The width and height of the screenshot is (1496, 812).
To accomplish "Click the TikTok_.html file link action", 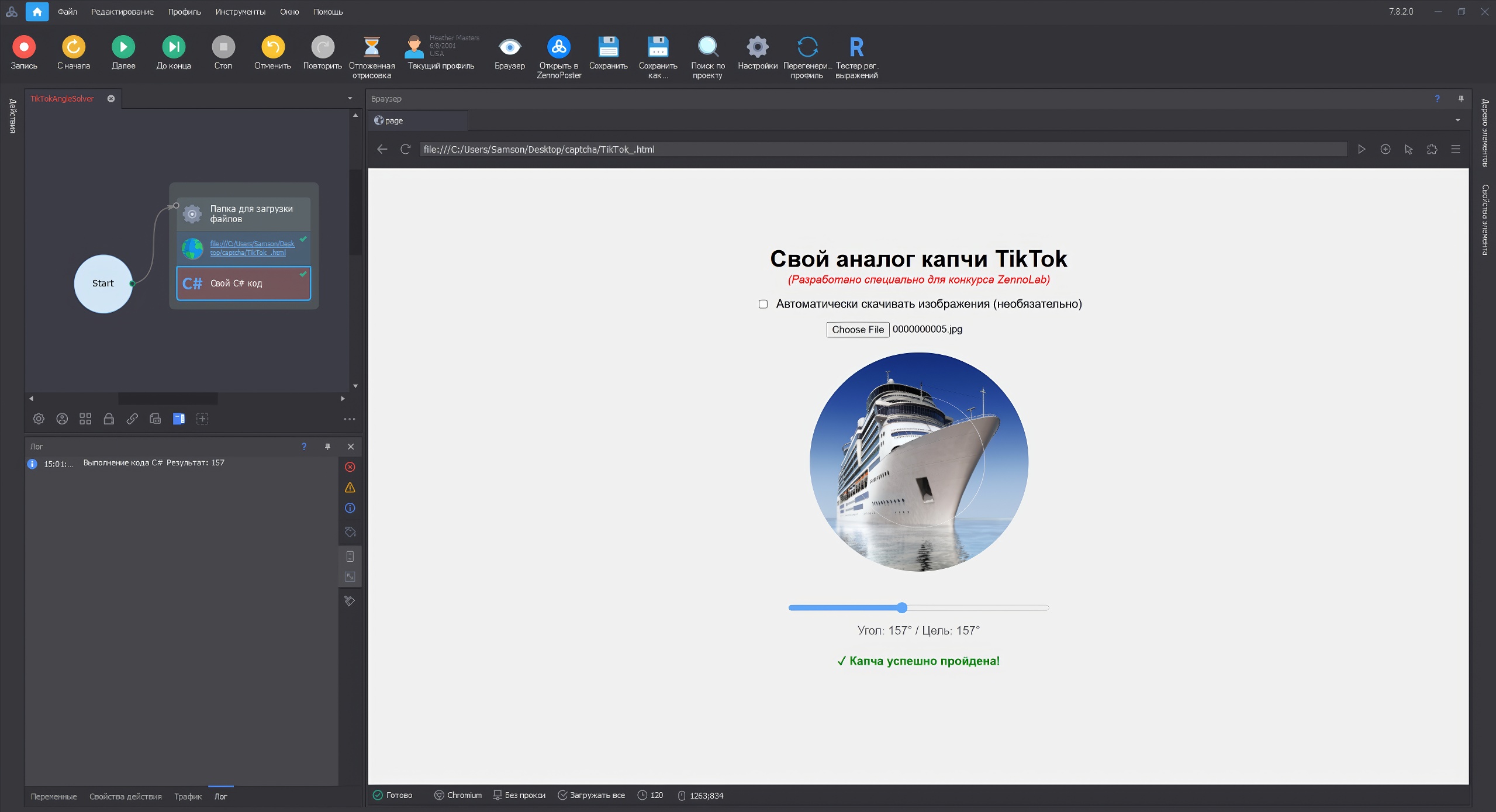I will [252, 248].
